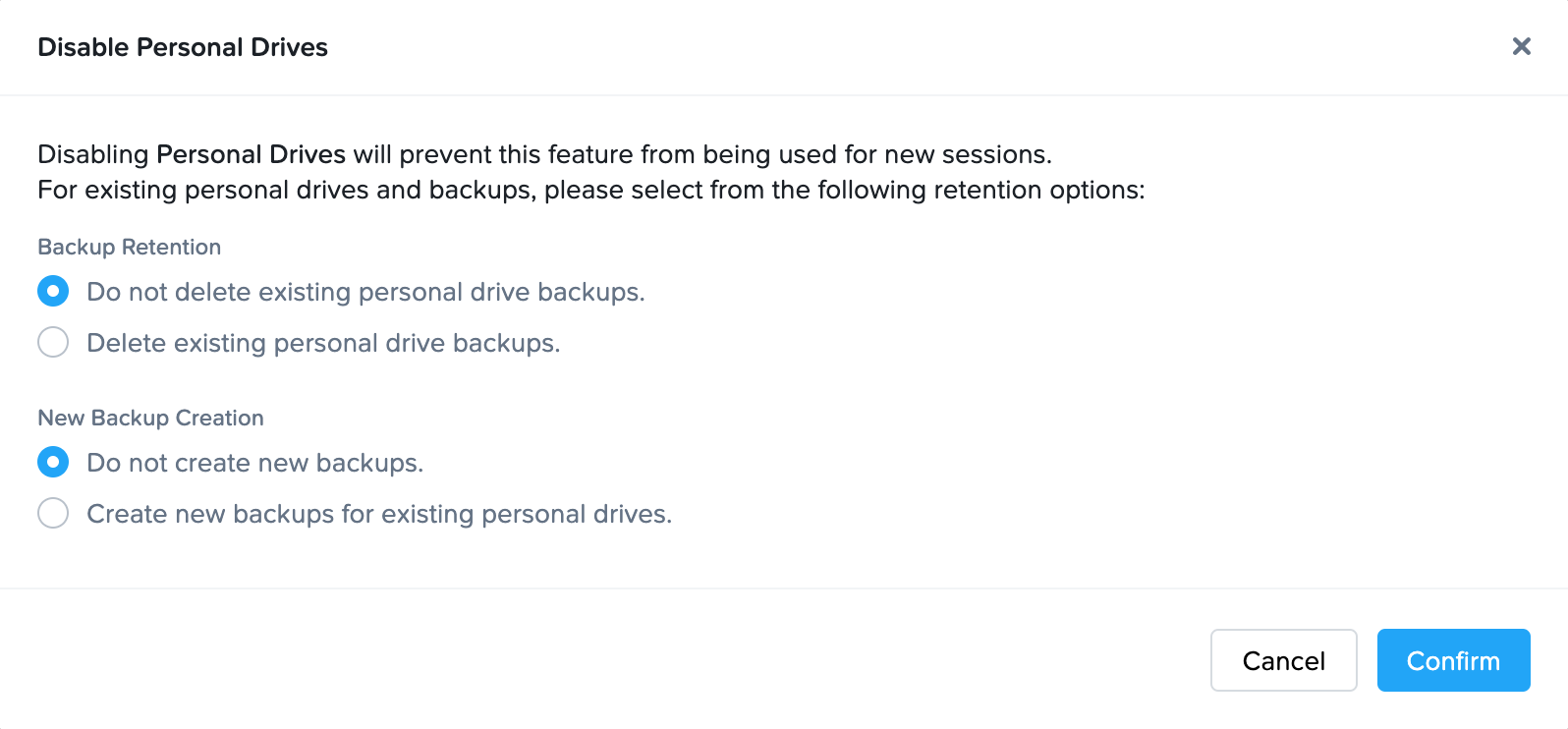Confirm disabling Personal Drives

(x=1453, y=660)
